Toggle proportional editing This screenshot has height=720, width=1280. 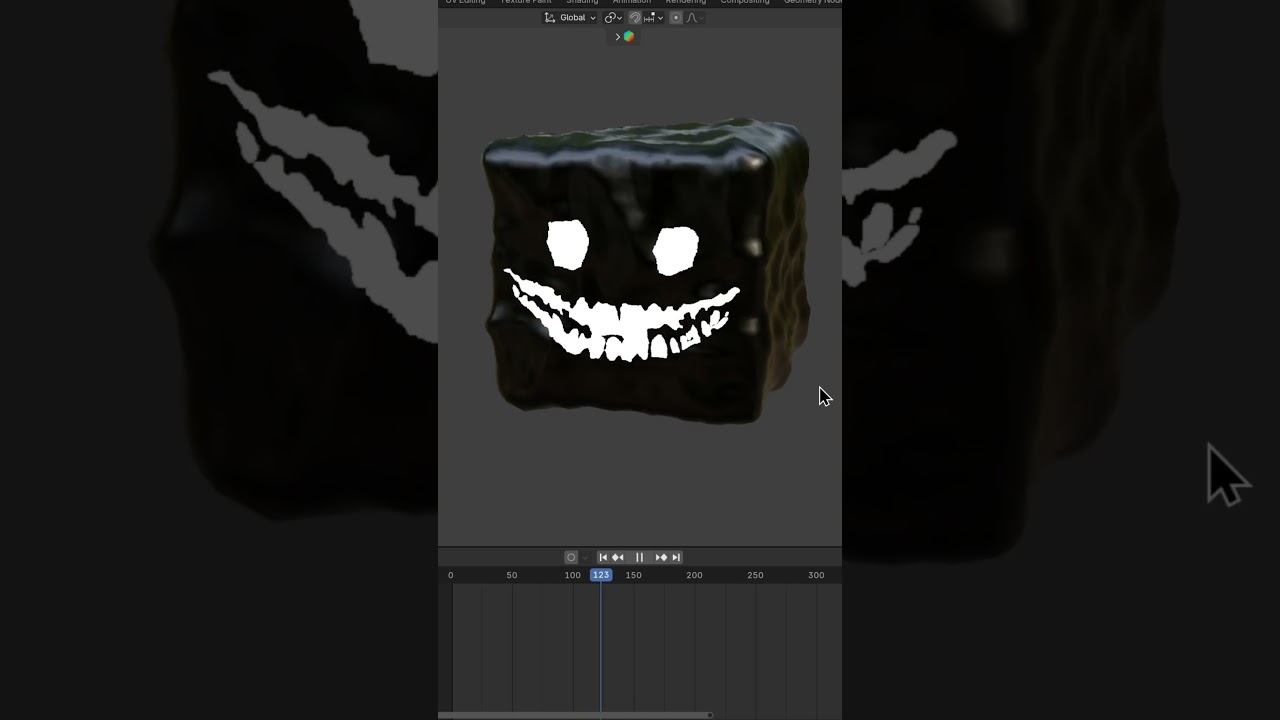[676, 18]
